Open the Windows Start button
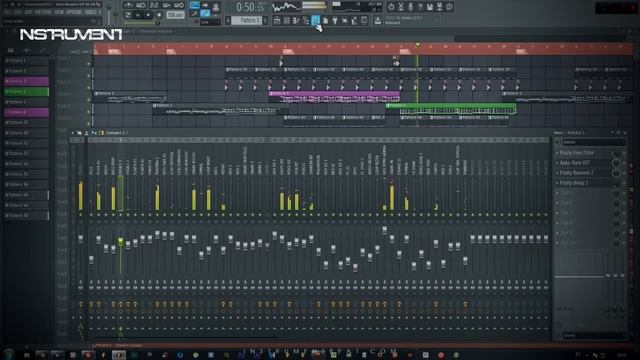Image resolution: width=640 pixels, height=360 pixels. [9, 355]
